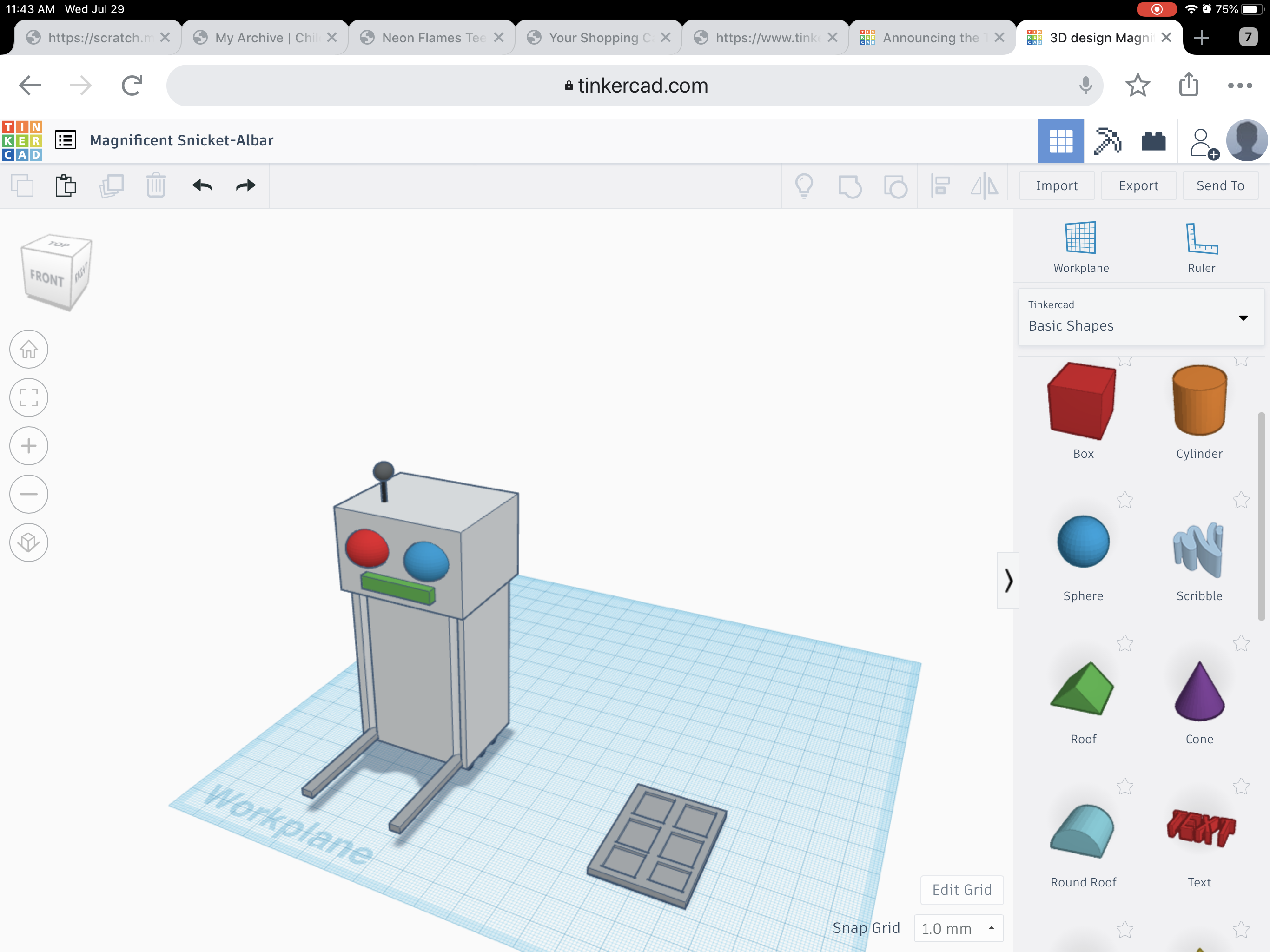Click the Send To button
Viewport: 1270px width, 952px height.
[x=1220, y=185]
